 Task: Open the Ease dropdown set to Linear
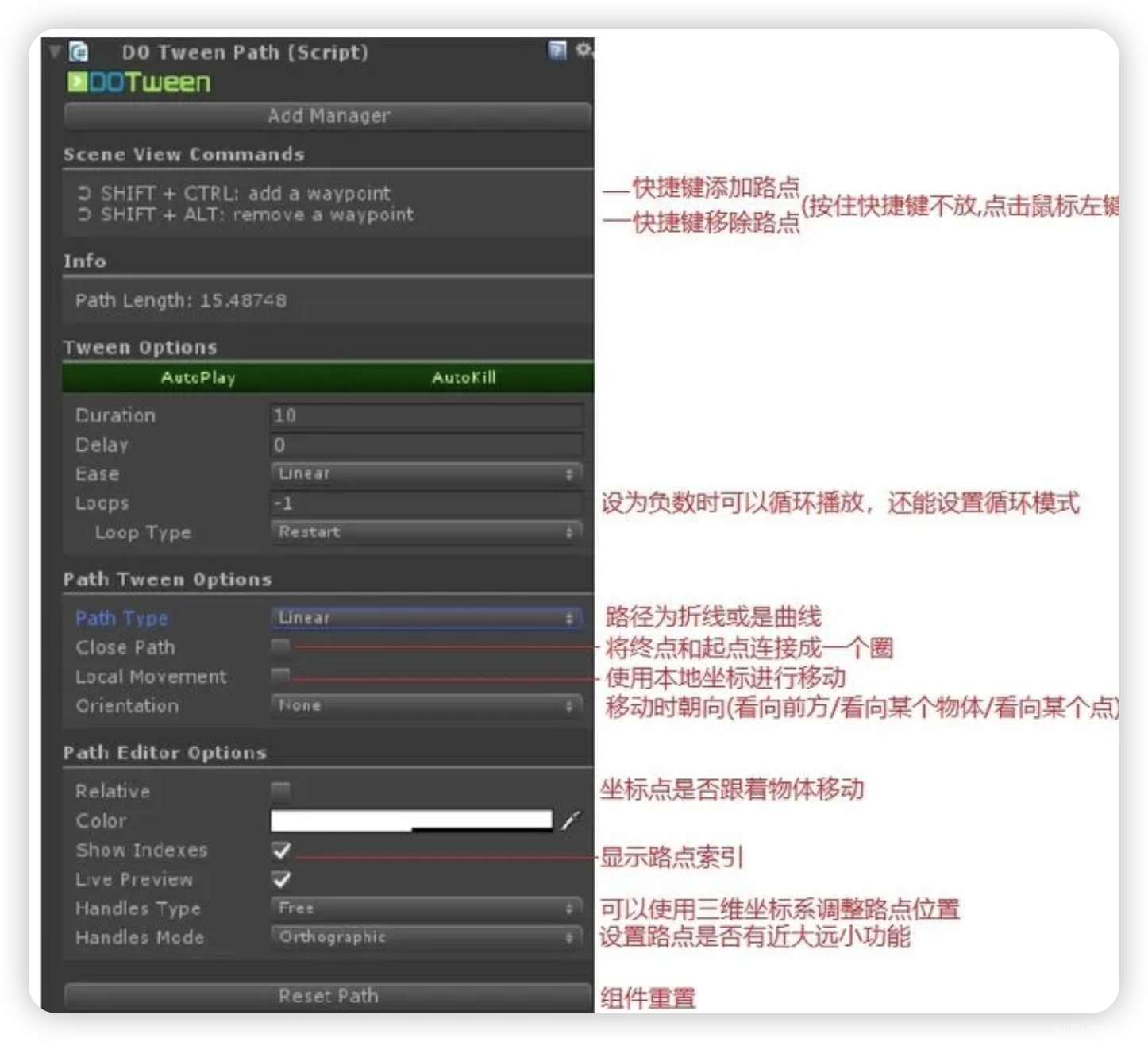tap(426, 473)
